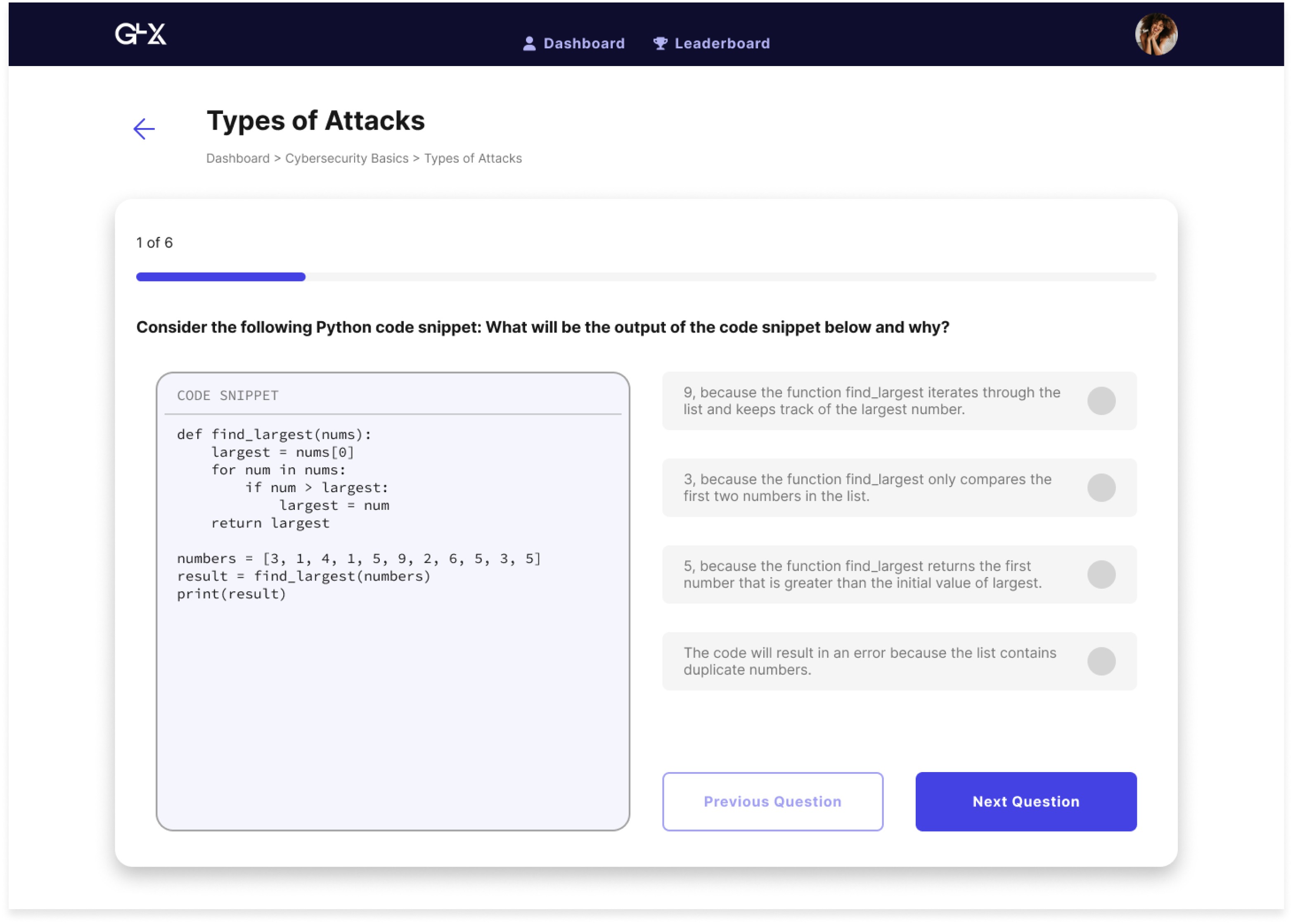1293x924 pixels.
Task: Click the CODE SNIPPET header label
Action: pos(227,396)
